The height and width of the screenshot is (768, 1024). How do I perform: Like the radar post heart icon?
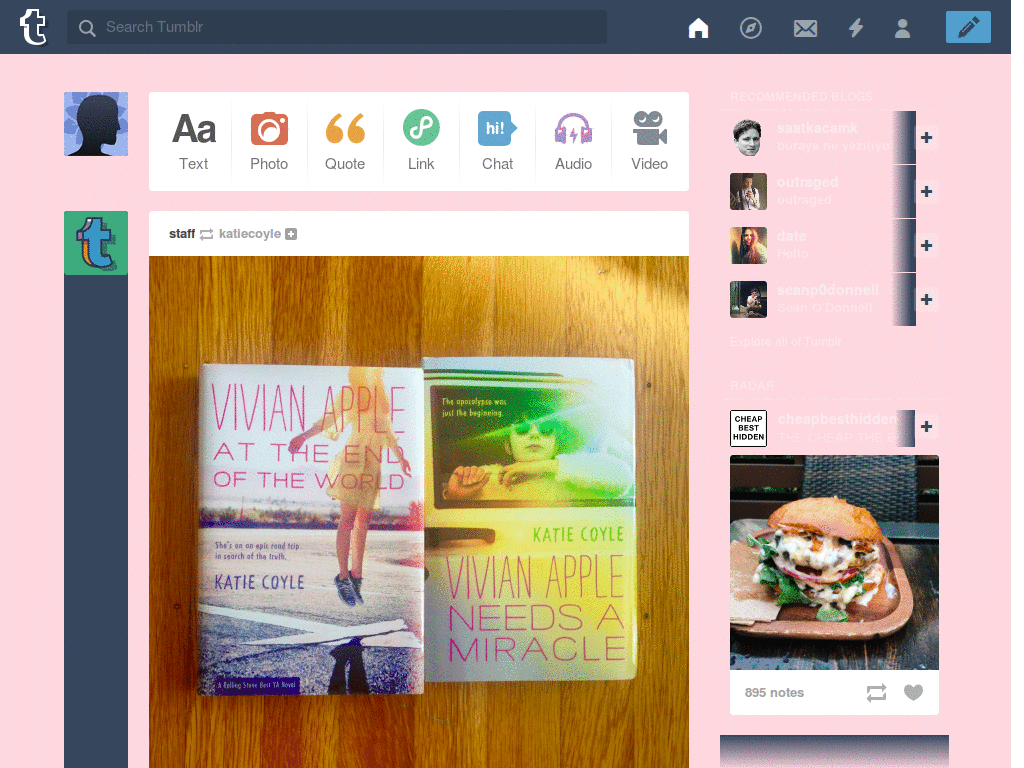[914, 692]
